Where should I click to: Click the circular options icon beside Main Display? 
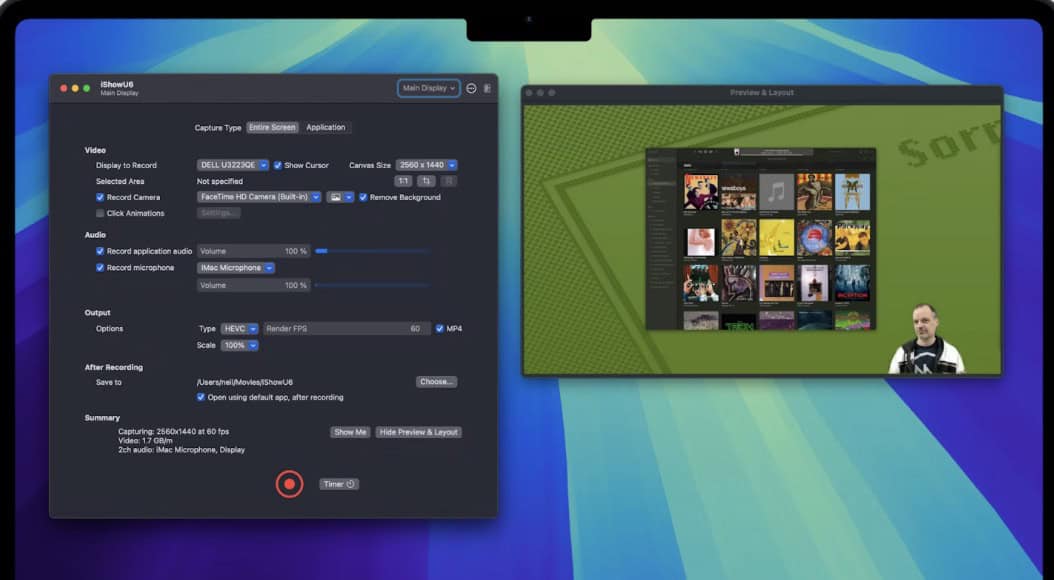click(x=471, y=88)
